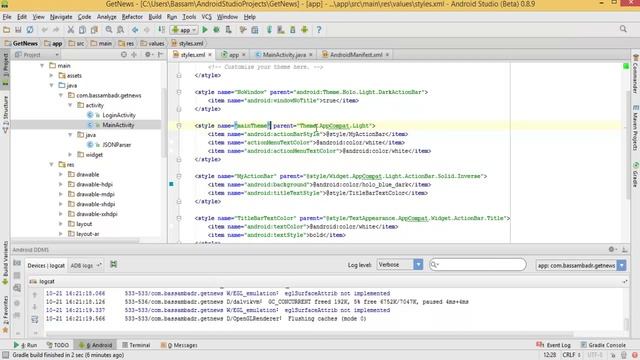The image size is (640, 360).
Task: Toggle tool window bars icon in status bar
Action: (5, 356)
